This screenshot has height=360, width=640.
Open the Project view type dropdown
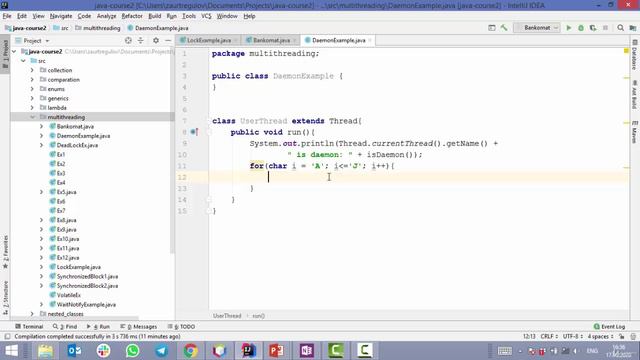click(32, 40)
